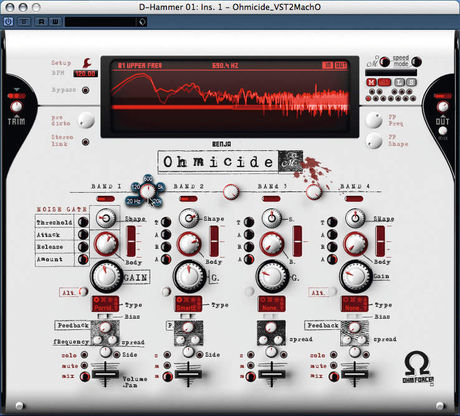Click the Band 3/Band 4 crossover knob

click(x=314, y=192)
